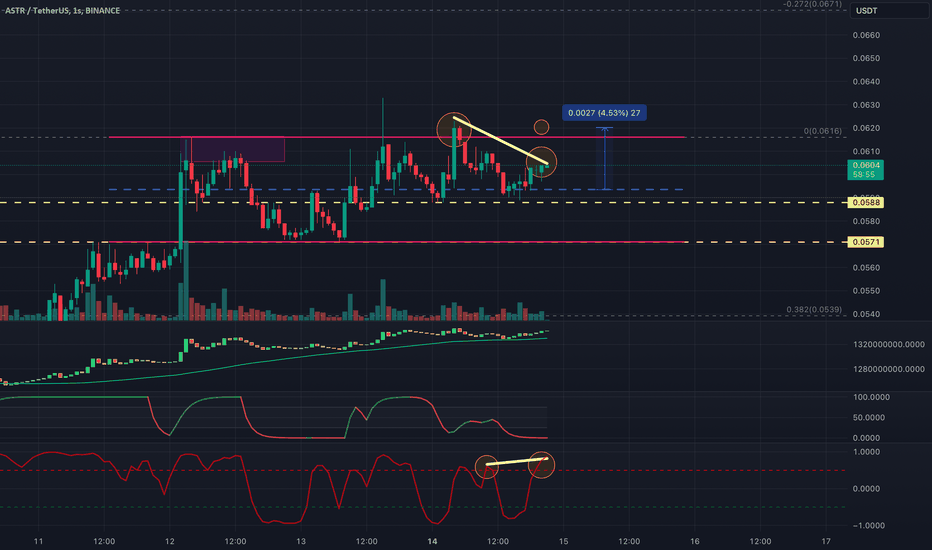Click the -0.272(0.0671) Fibonacci level label
The image size is (932, 550).
(812, 4)
